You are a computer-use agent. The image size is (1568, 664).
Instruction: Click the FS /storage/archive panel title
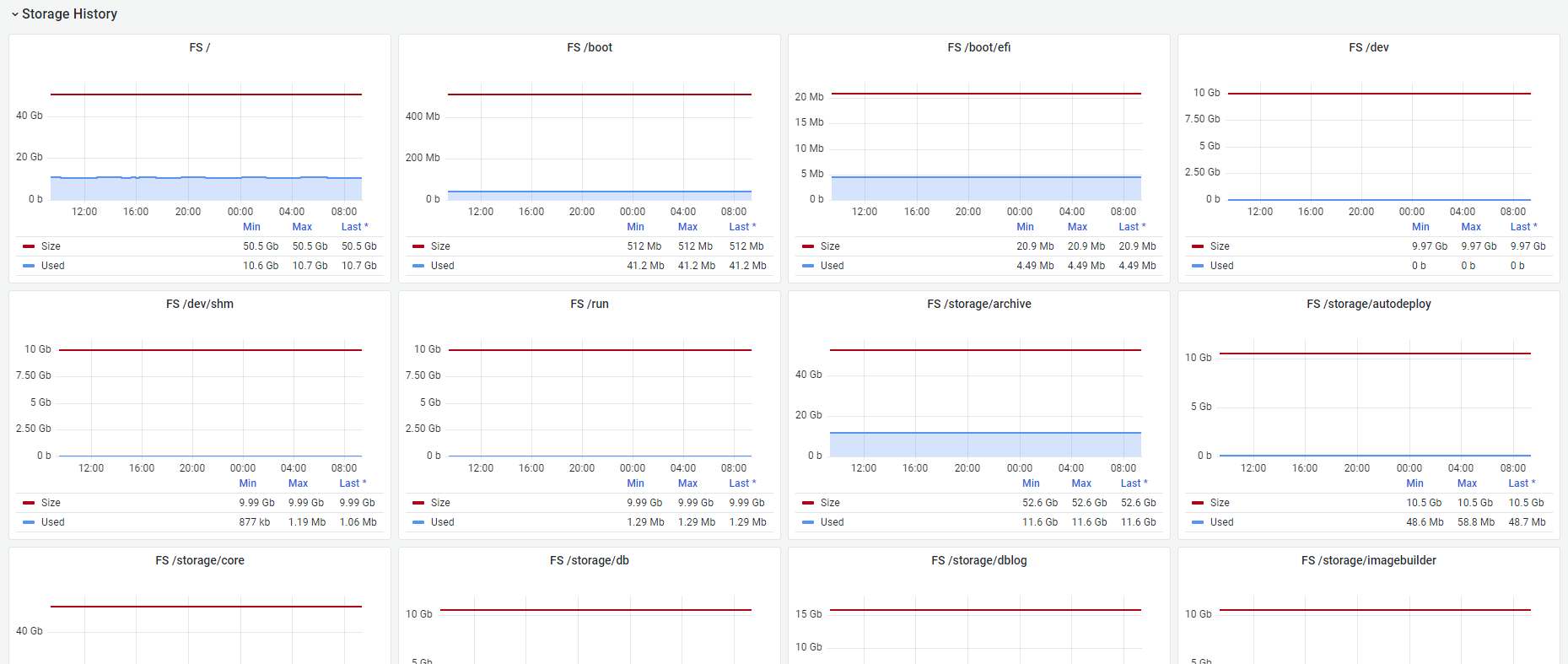(x=979, y=304)
